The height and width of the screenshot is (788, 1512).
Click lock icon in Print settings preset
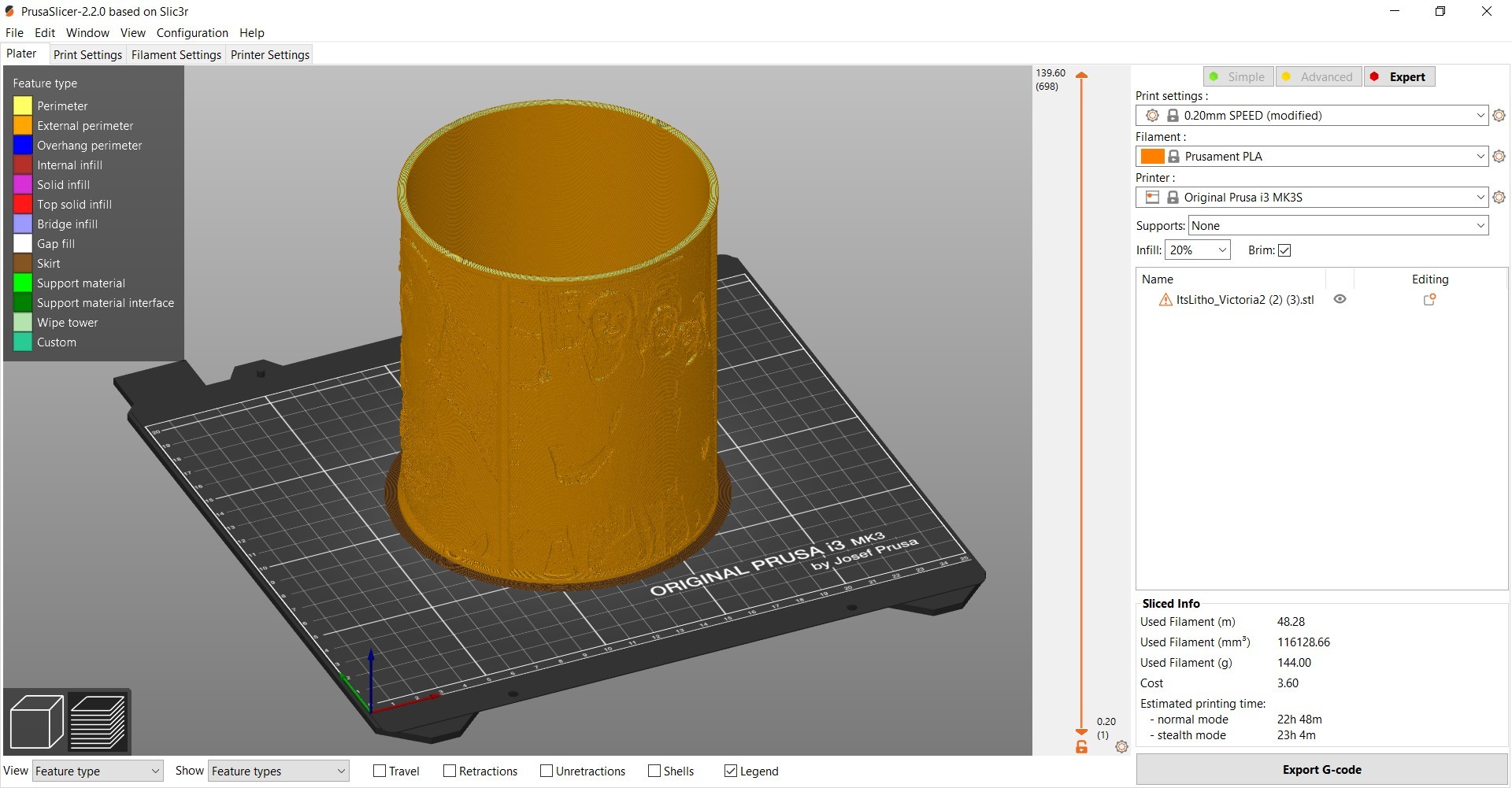click(1173, 116)
